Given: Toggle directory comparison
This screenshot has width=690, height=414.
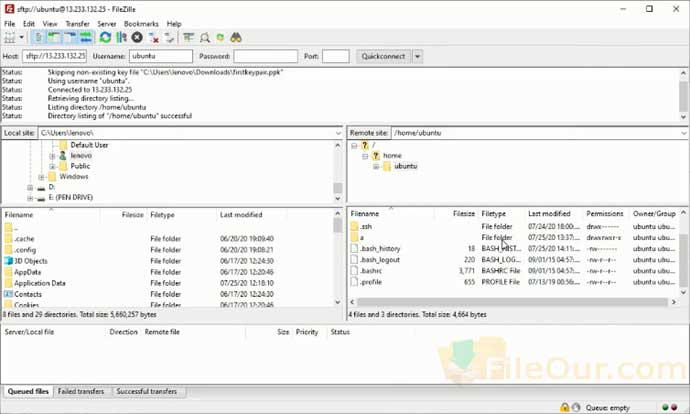Looking at the screenshot, I should (205, 38).
